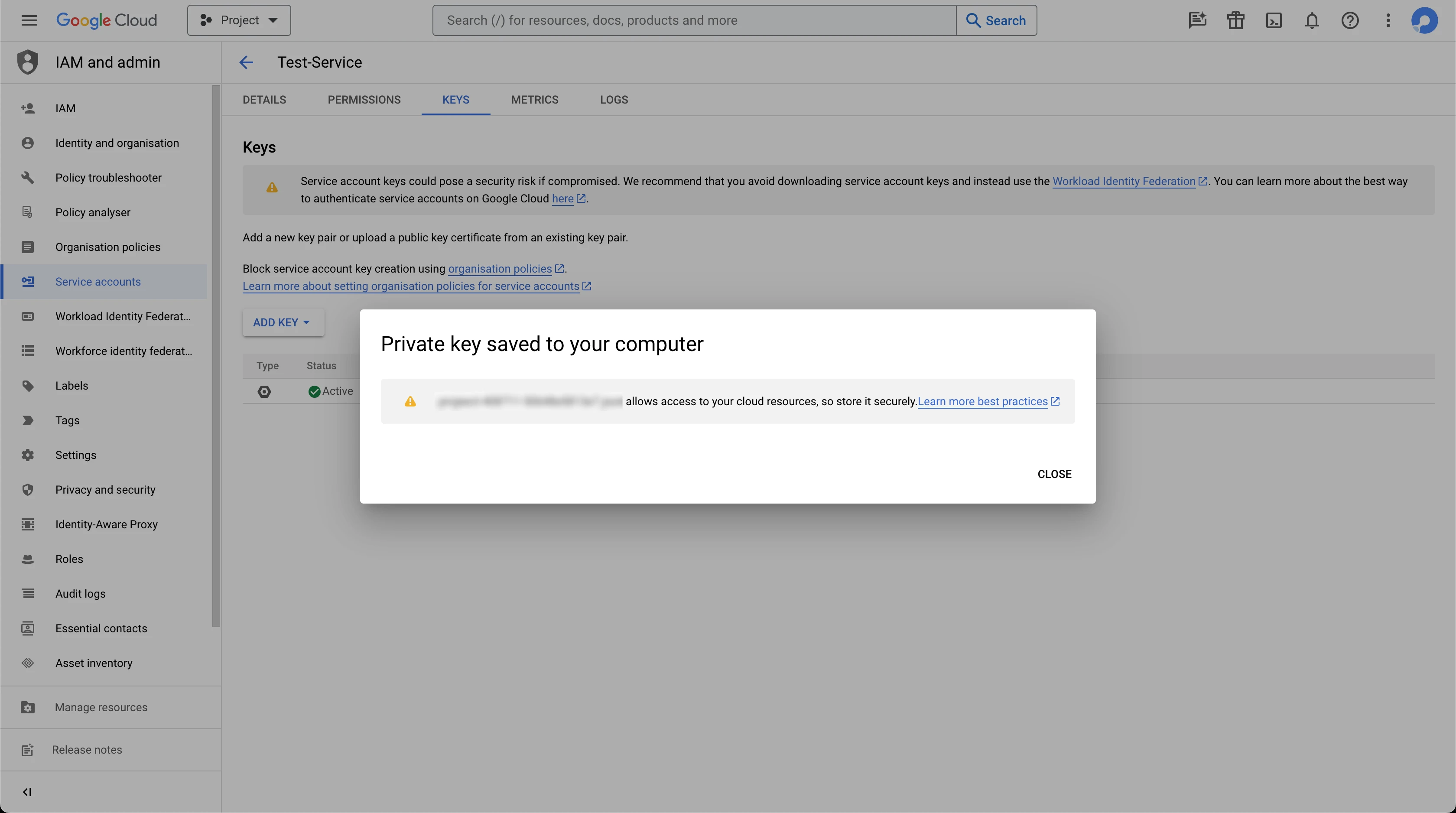Screen dimensions: 1456x813
Task: Open the Learn more best practices link
Action: coord(982,401)
